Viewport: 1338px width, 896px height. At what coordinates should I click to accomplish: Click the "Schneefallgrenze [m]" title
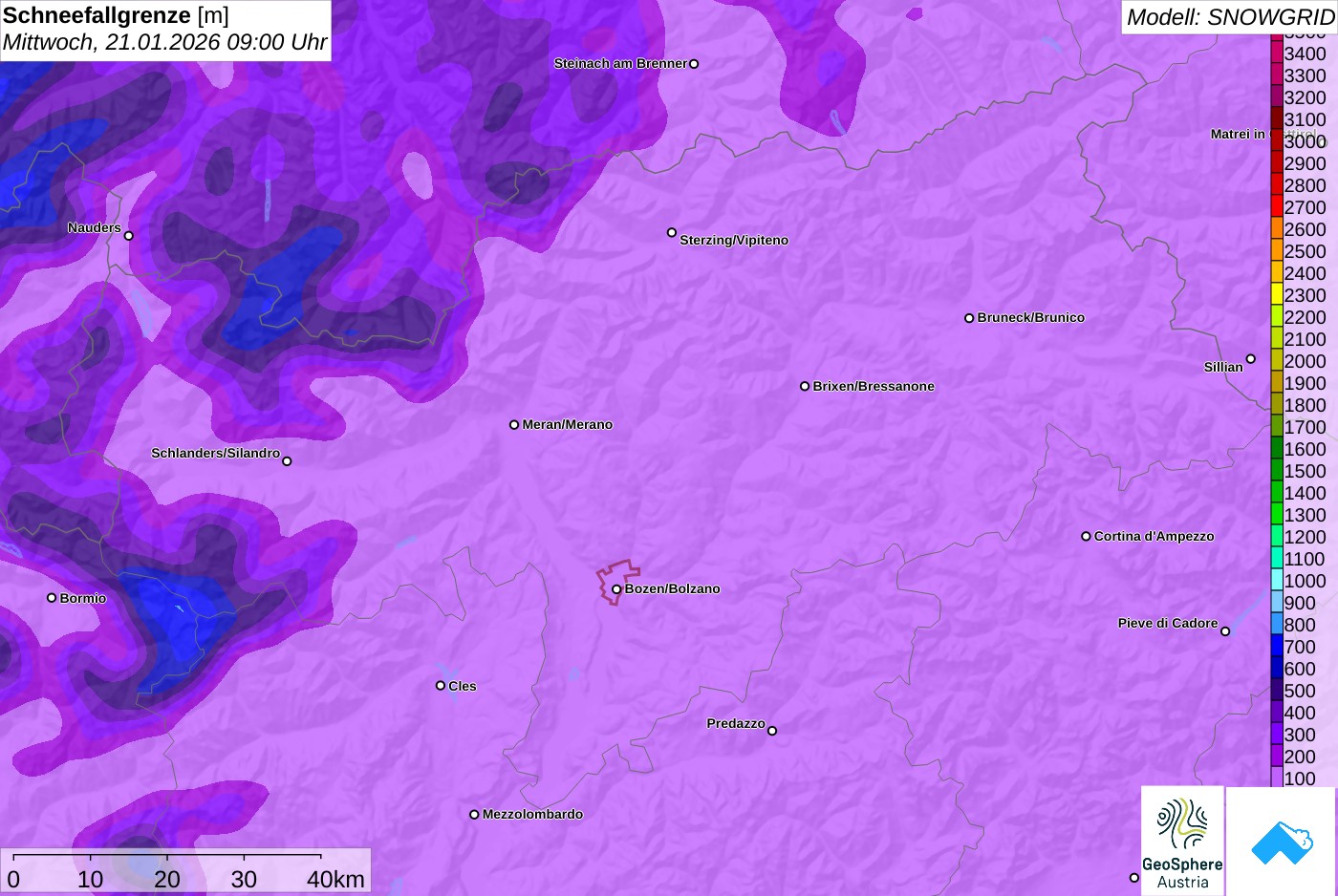pos(116,15)
